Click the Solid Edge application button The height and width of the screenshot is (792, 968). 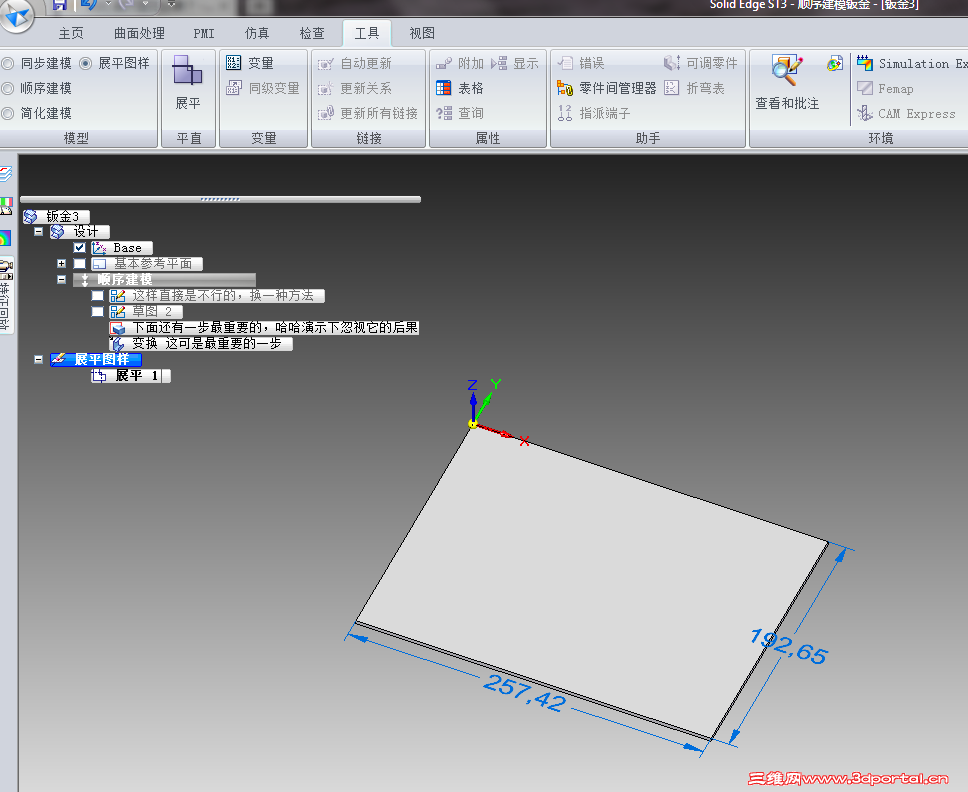click(17, 15)
